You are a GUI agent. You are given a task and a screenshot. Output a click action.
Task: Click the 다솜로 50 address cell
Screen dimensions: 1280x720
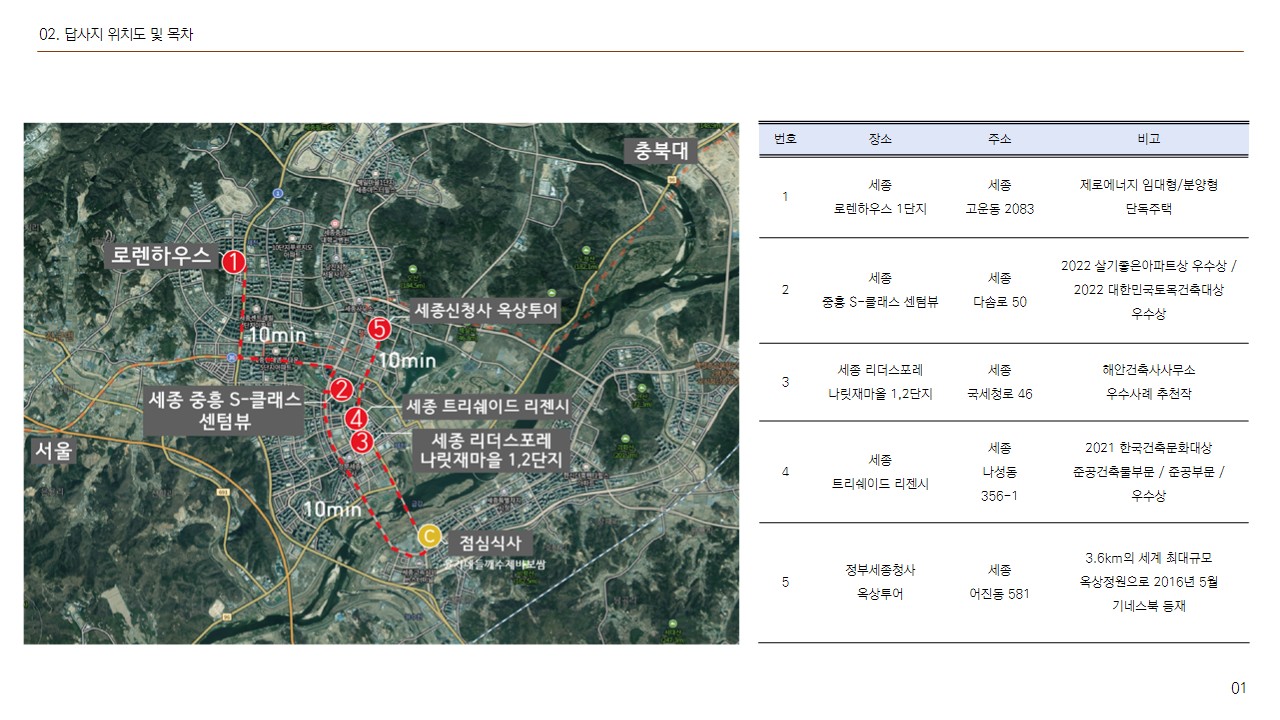click(x=999, y=290)
